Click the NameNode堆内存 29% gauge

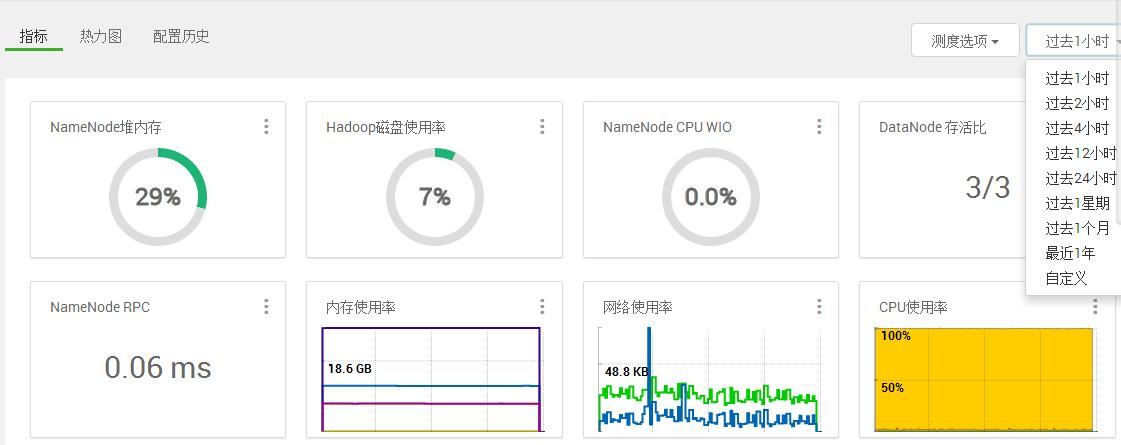click(x=158, y=197)
